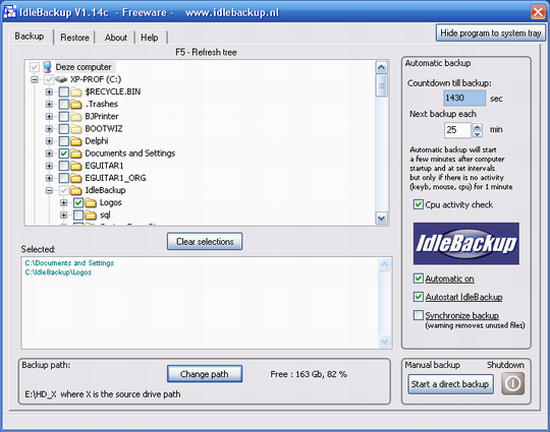Click the Documents and Settings folder icon
The width and height of the screenshot is (550, 432).
click(75, 153)
